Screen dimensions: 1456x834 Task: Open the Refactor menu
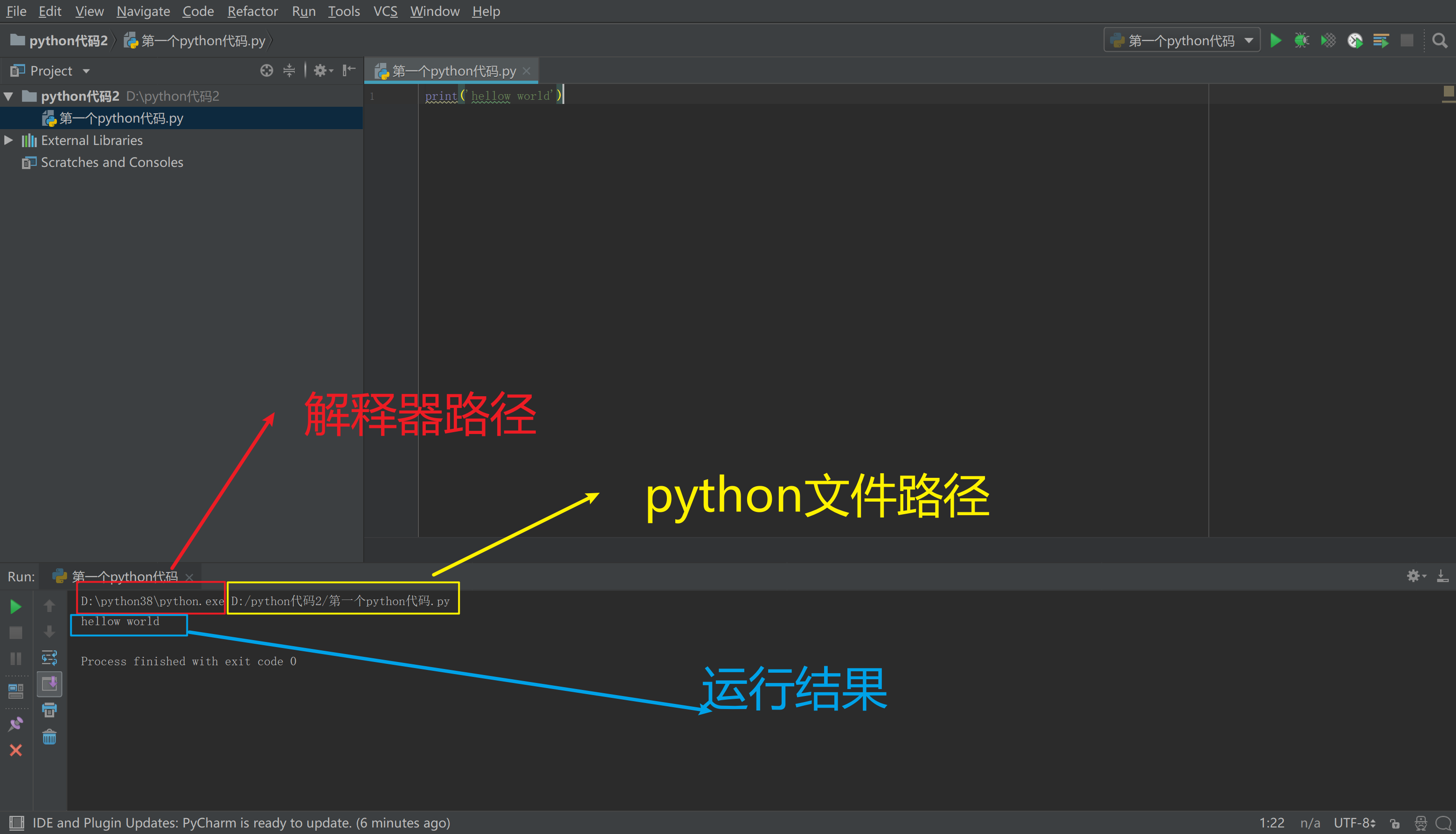pyautogui.click(x=253, y=11)
